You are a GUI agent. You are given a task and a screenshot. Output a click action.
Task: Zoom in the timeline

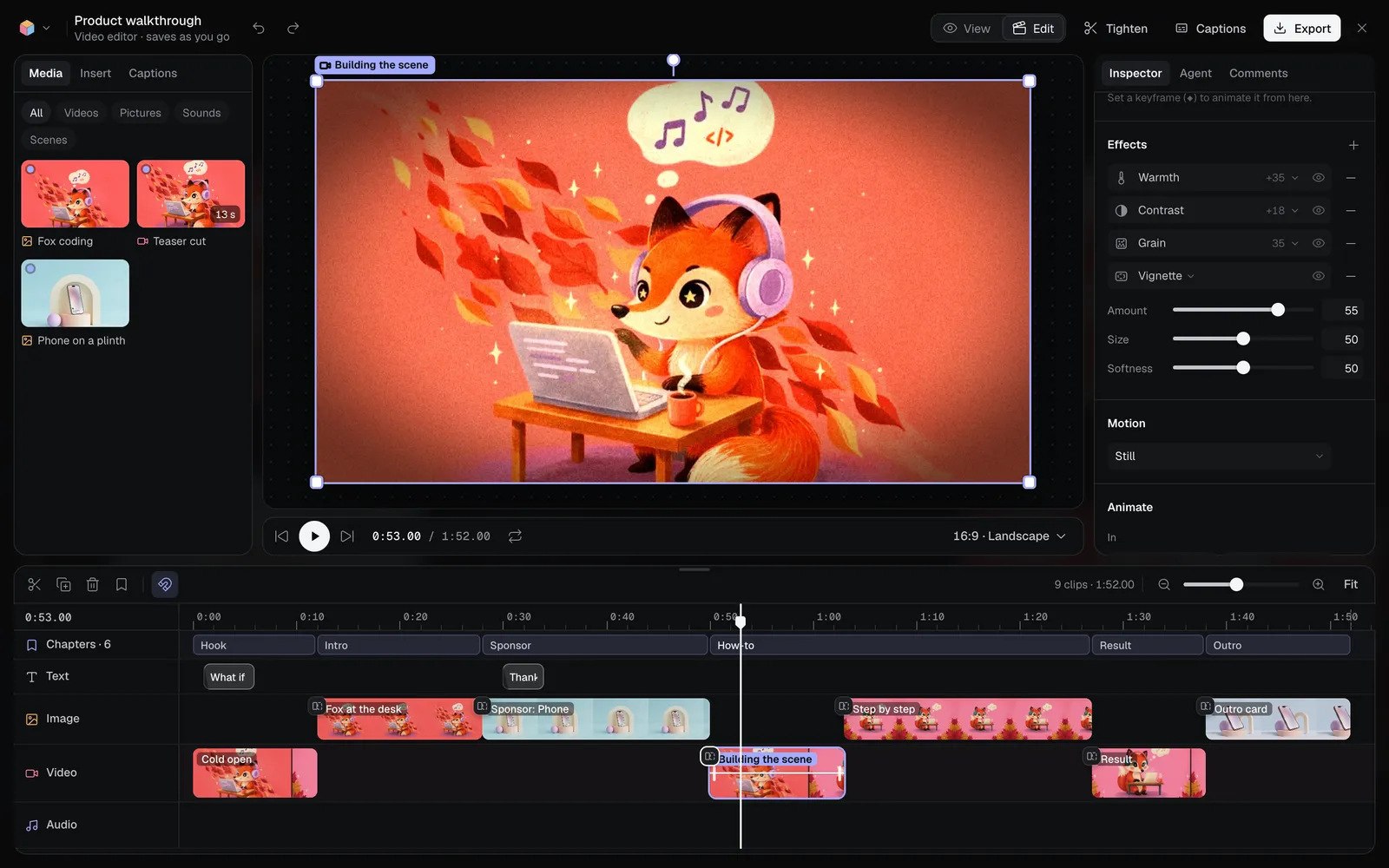click(x=1318, y=584)
